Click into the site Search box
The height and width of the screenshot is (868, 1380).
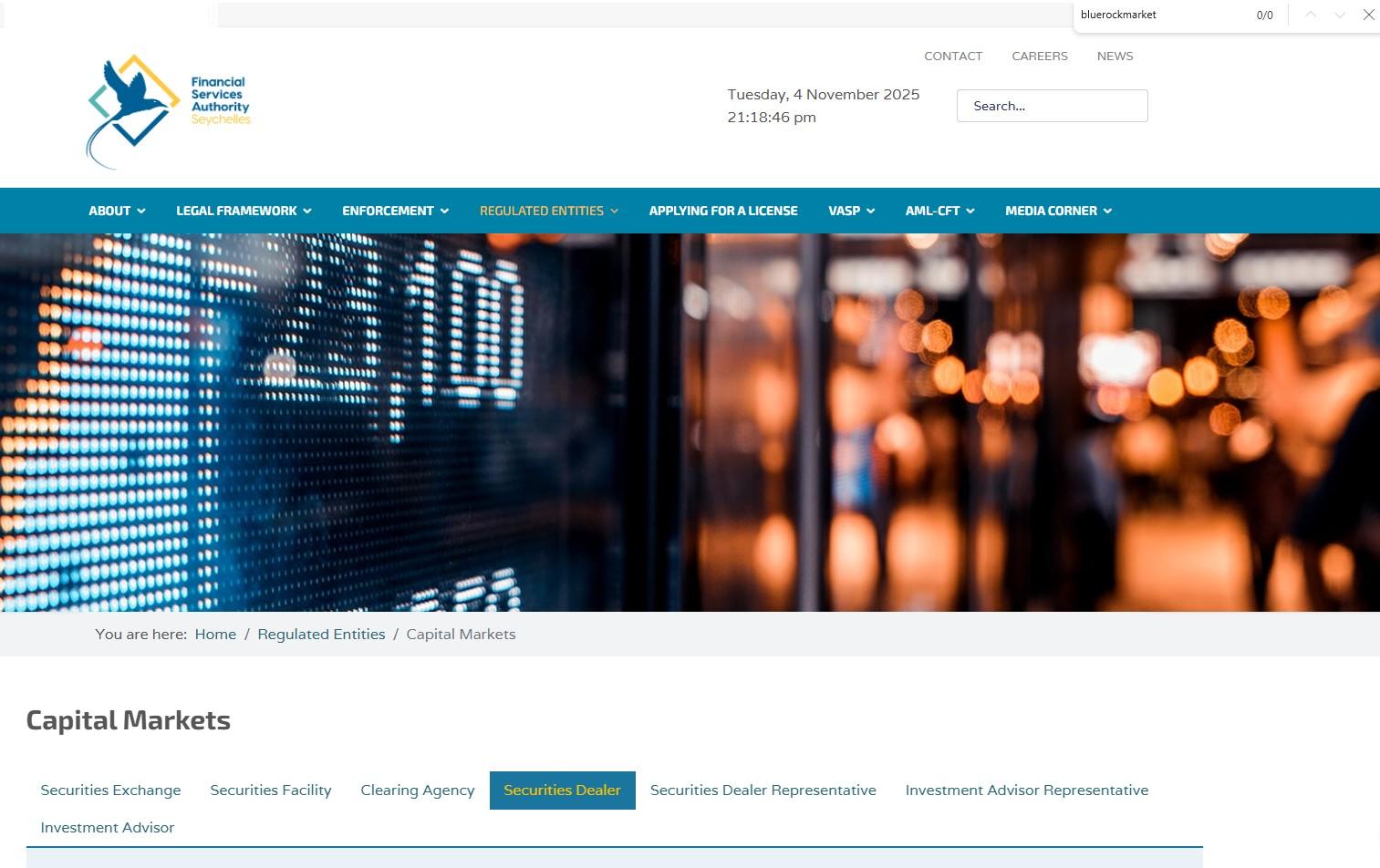coord(1052,106)
